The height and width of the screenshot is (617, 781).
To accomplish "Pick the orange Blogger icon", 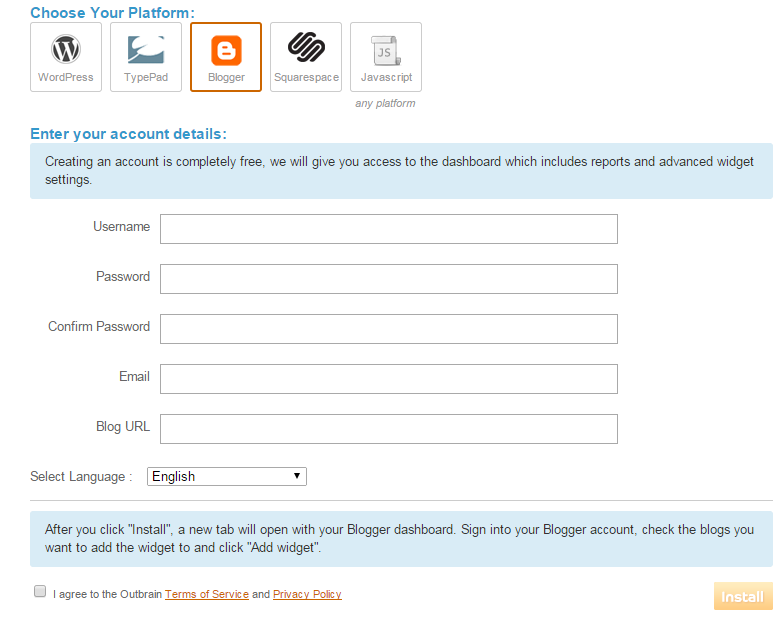I will tap(226, 50).
